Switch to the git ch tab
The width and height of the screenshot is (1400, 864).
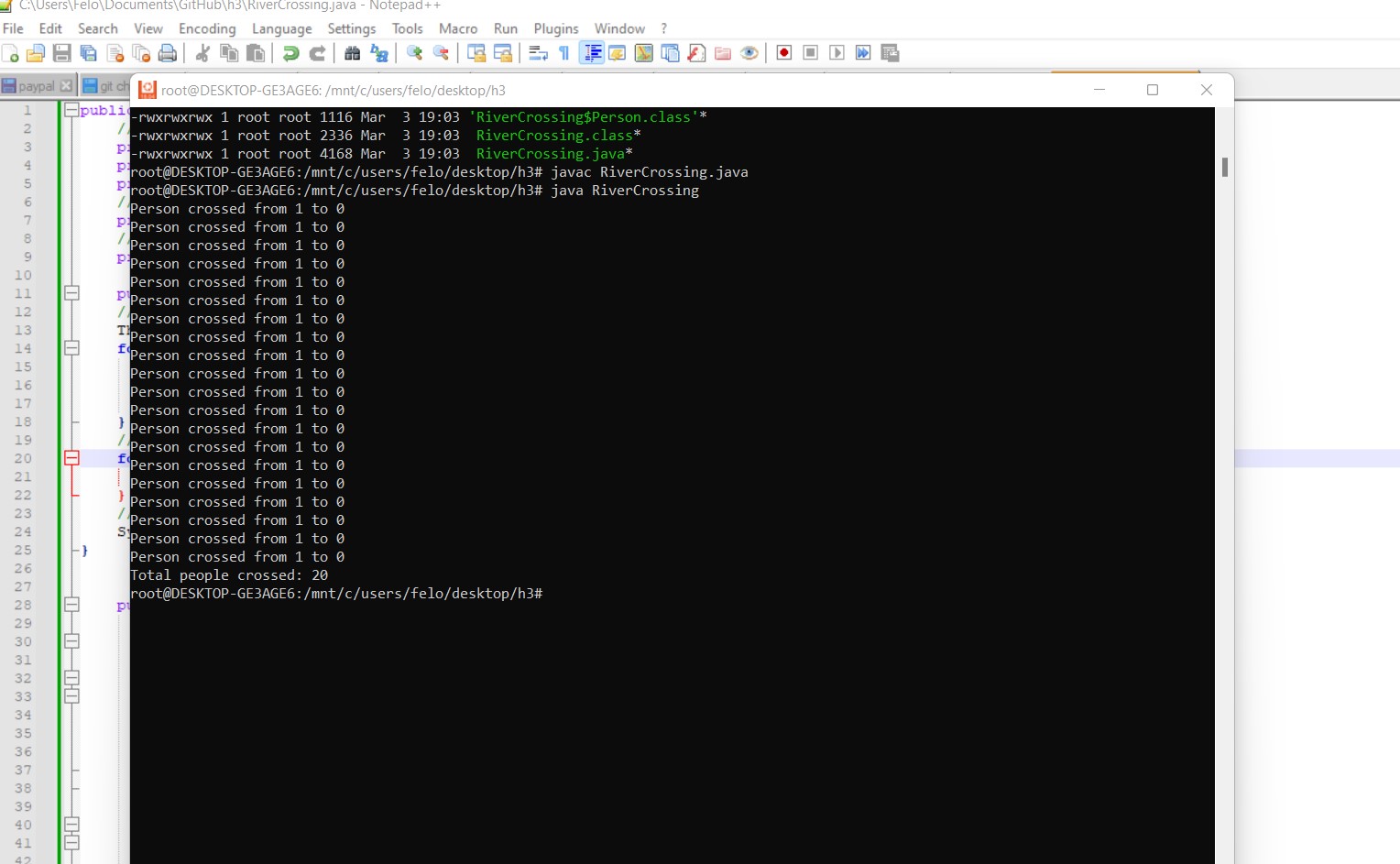(x=106, y=86)
